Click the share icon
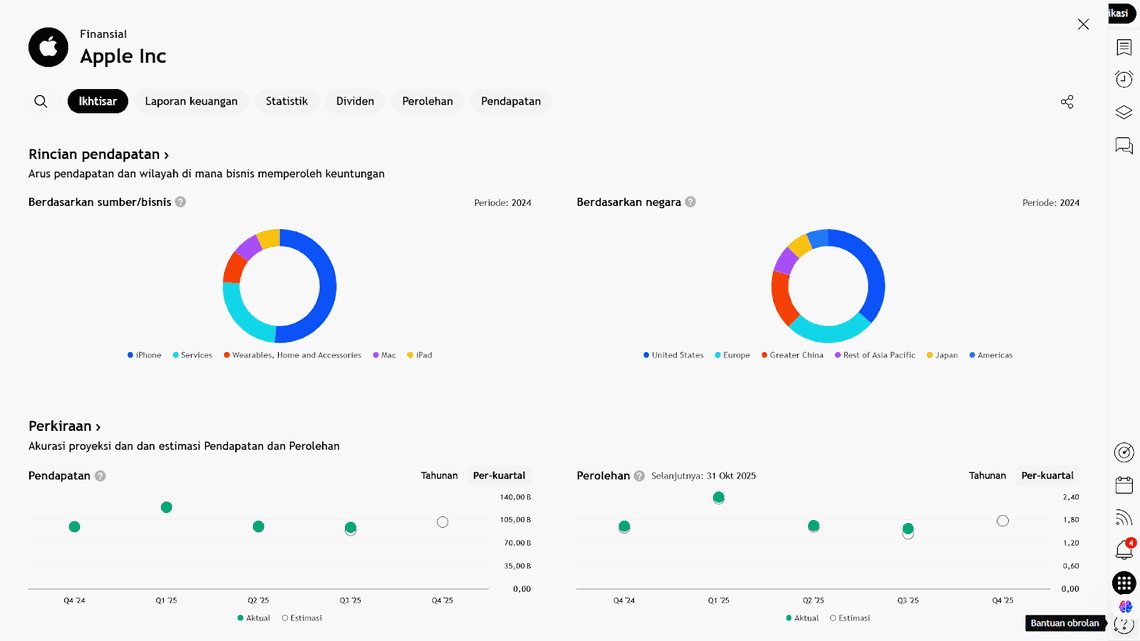 [1067, 102]
